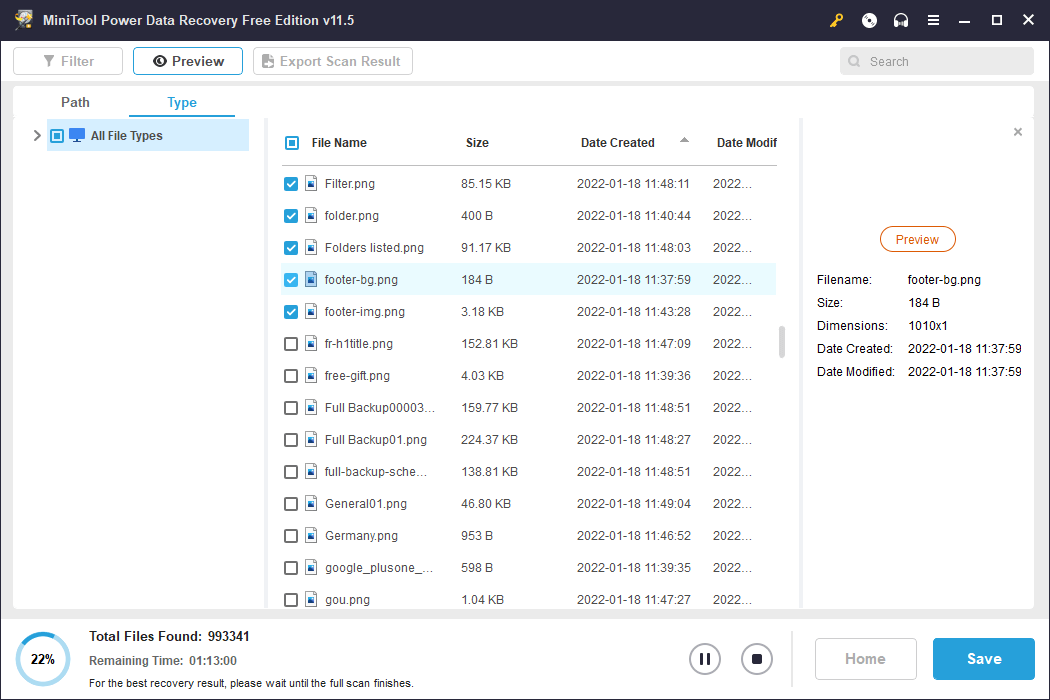Expand the All File Types tree node
This screenshot has width=1050, height=700.
[x=37, y=136]
